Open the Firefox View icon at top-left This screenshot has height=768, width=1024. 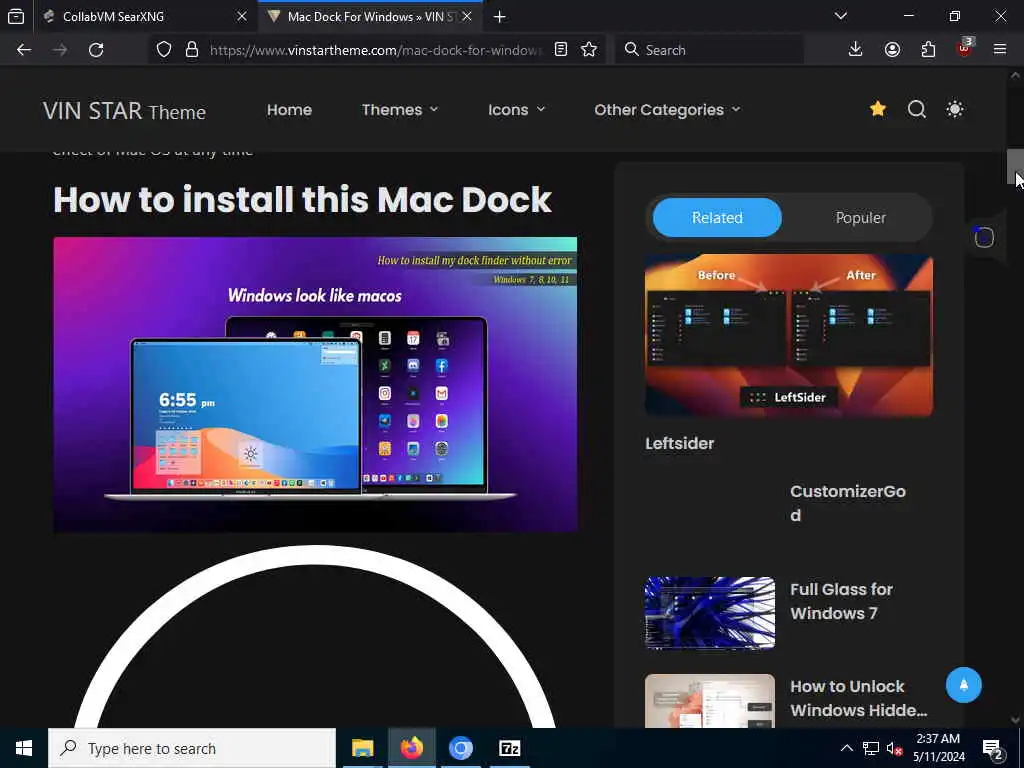pyautogui.click(x=16, y=16)
